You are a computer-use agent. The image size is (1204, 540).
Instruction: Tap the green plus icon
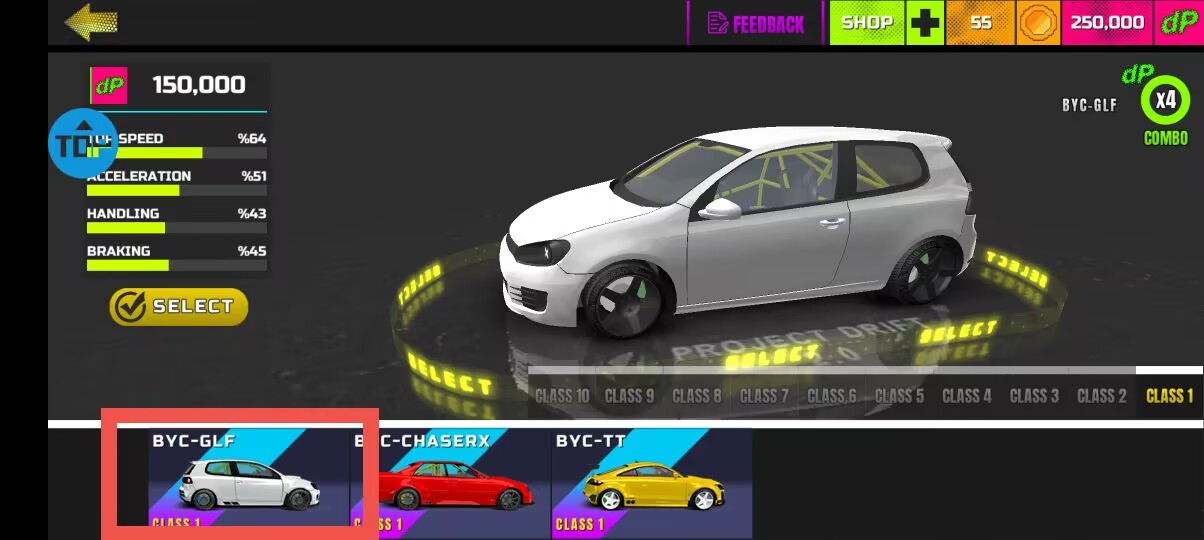coord(925,22)
